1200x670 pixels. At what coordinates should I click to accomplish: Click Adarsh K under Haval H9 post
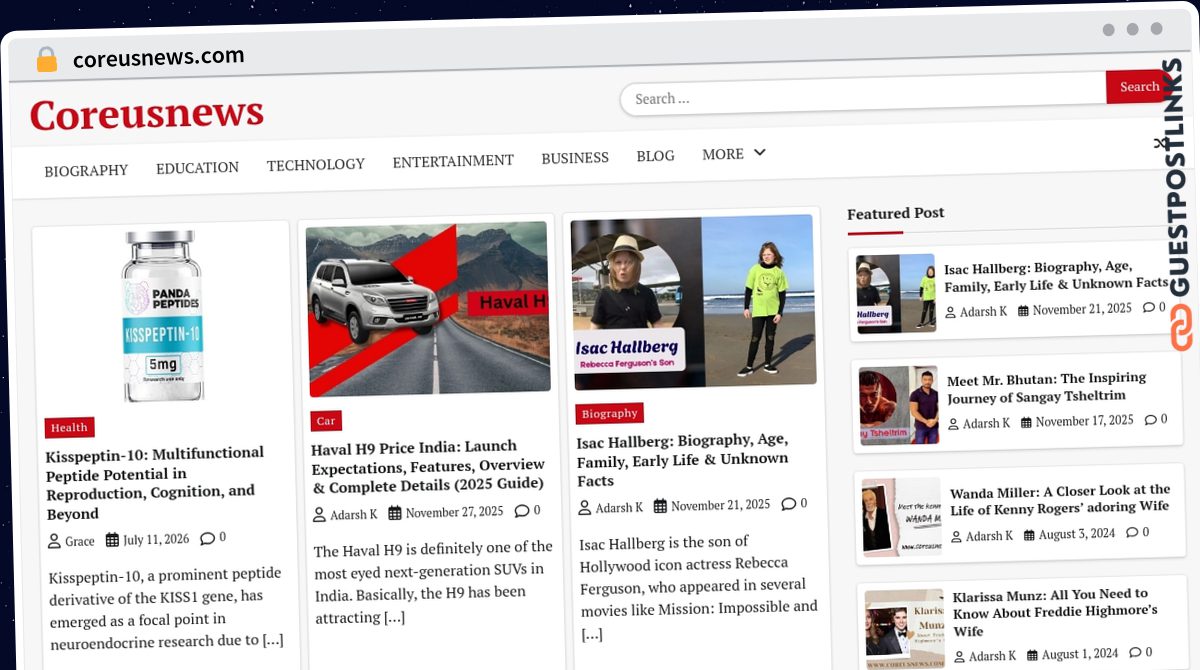[x=354, y=514]
